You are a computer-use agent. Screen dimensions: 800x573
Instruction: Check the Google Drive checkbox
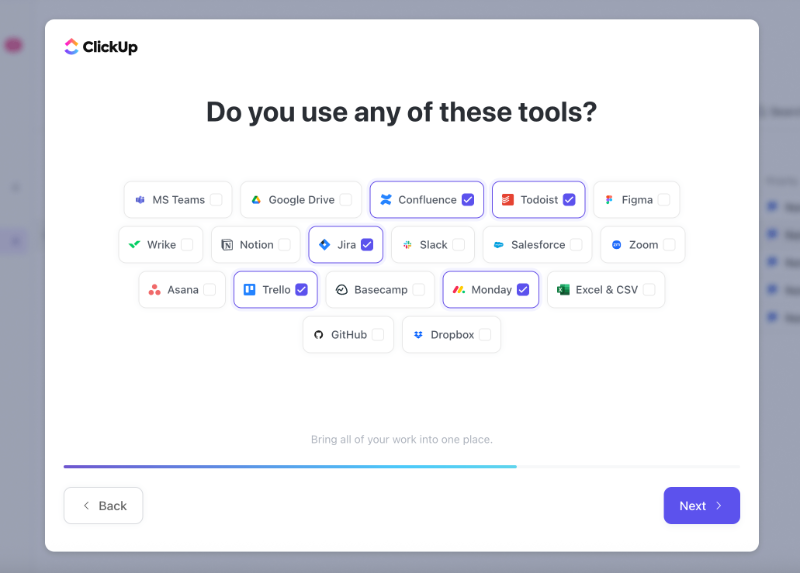coord(346,200)
